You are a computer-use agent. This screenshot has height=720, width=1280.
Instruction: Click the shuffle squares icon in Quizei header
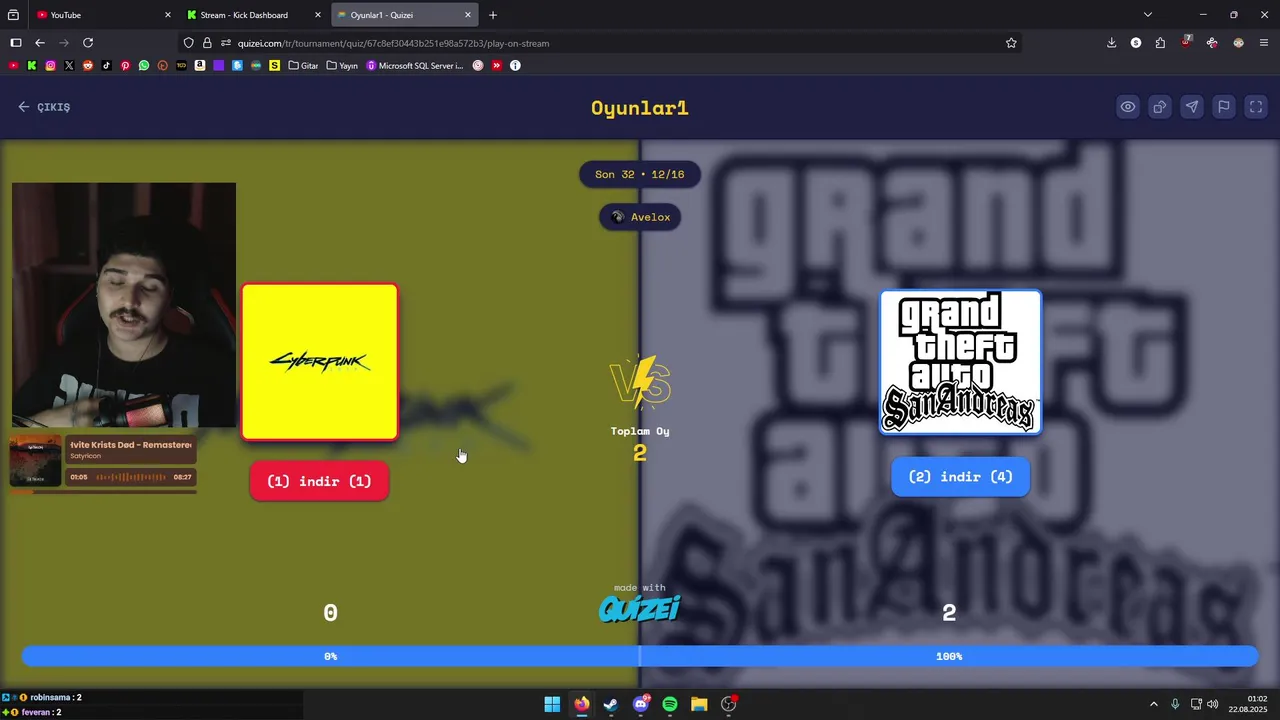[1159, 107]
